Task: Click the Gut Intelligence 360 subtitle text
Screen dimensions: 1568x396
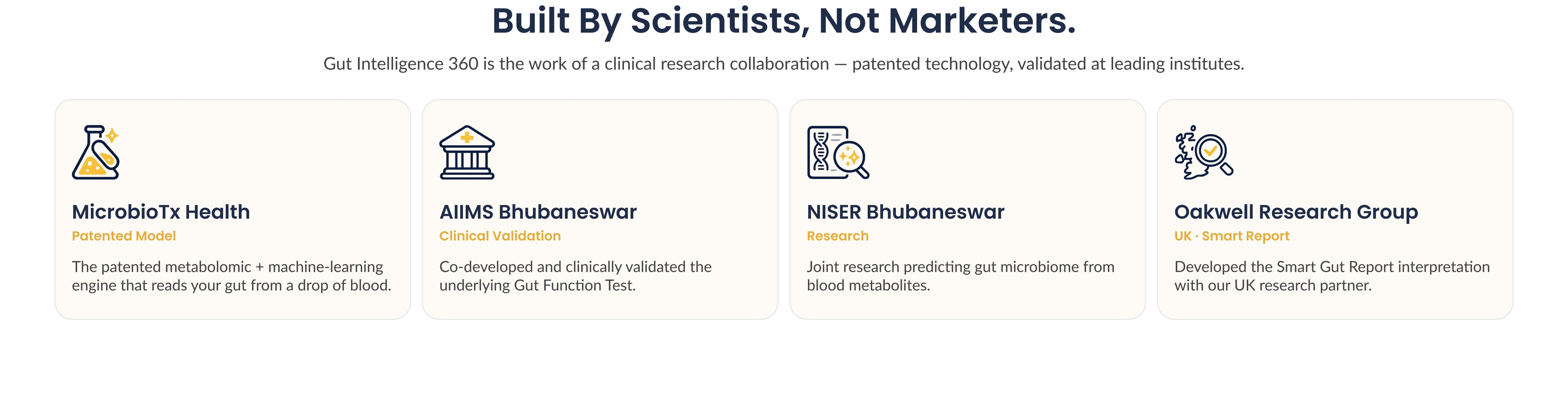Action: pos(784,64)
